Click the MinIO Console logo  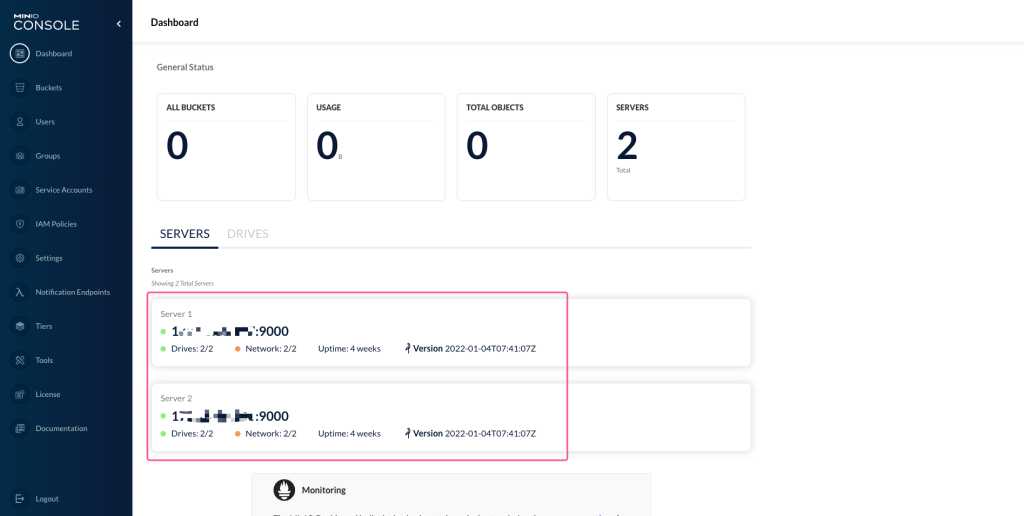pyautogui.click(x=46, y=22)
